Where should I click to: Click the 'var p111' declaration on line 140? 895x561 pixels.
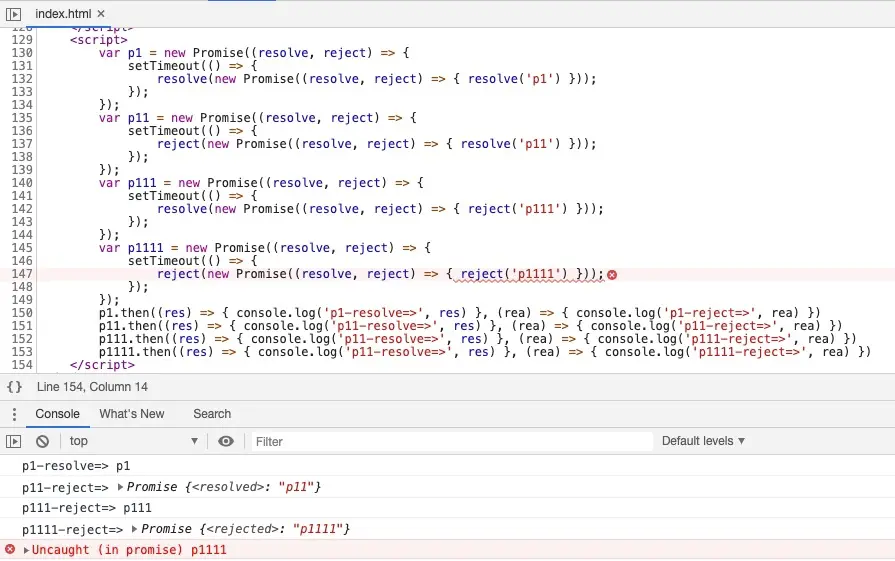click(x=128, y=183)
